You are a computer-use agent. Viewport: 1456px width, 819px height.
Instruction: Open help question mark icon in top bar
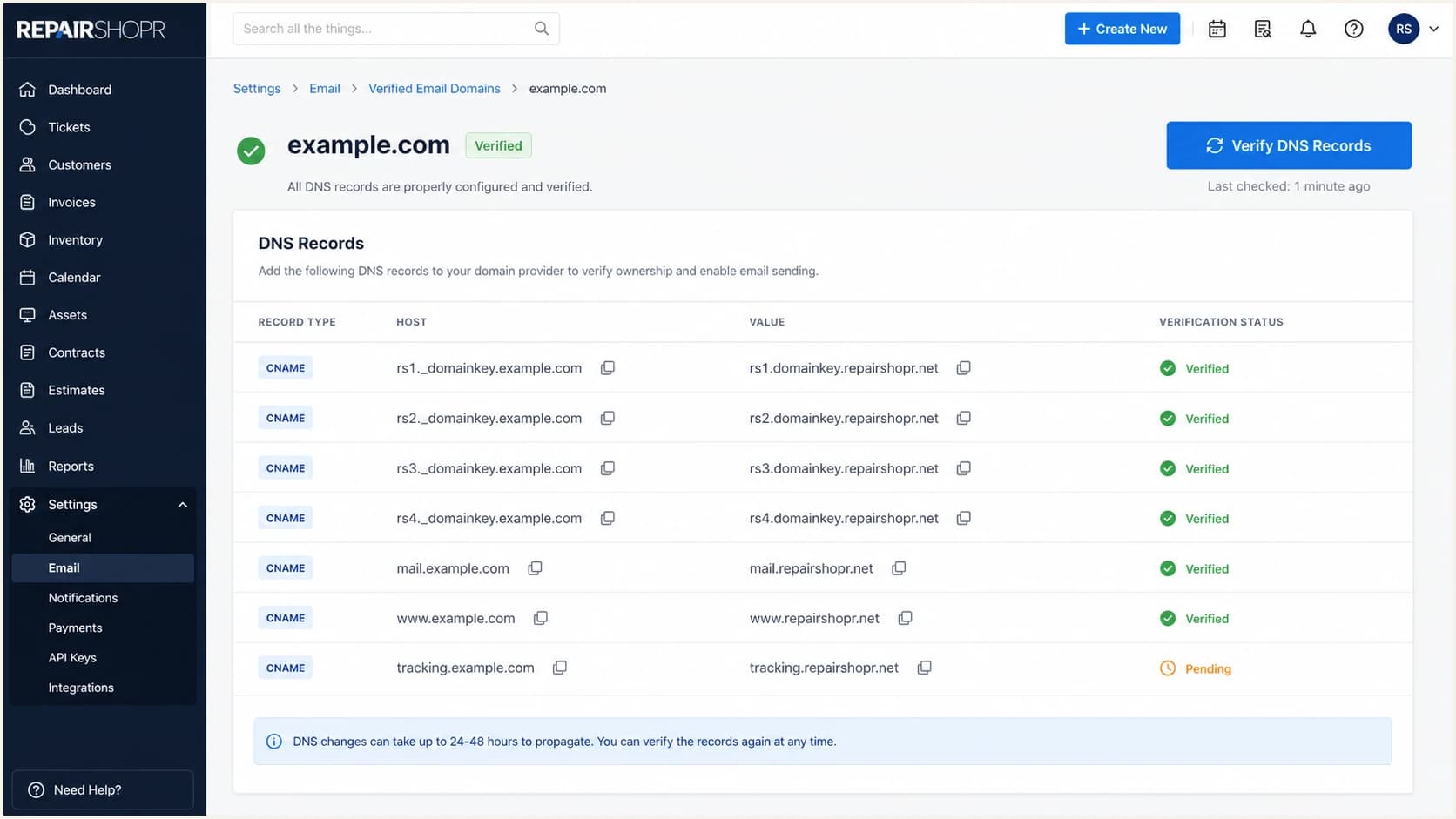[x=1353, y=29]
